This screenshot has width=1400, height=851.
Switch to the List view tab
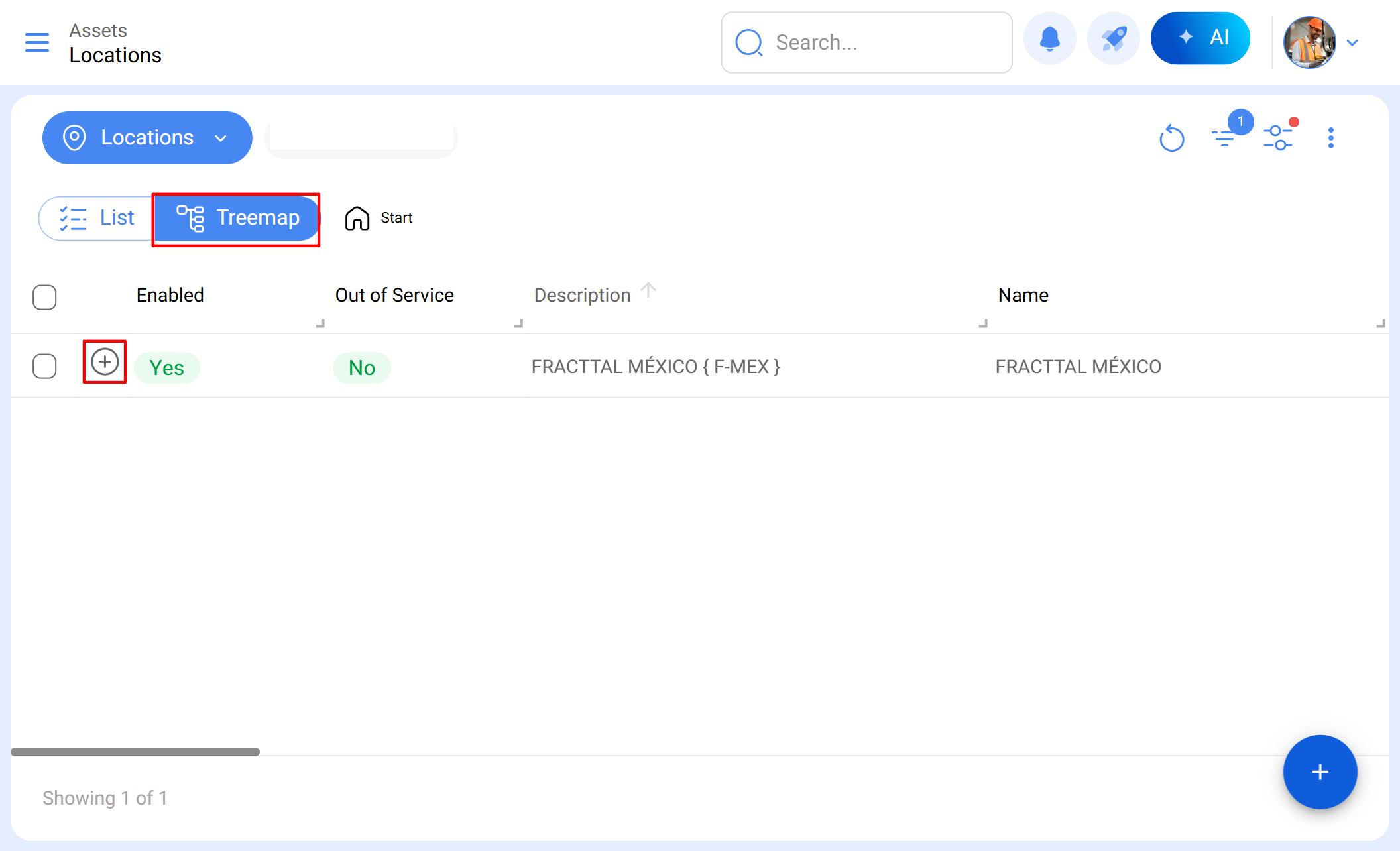click(x=97, y=218)
